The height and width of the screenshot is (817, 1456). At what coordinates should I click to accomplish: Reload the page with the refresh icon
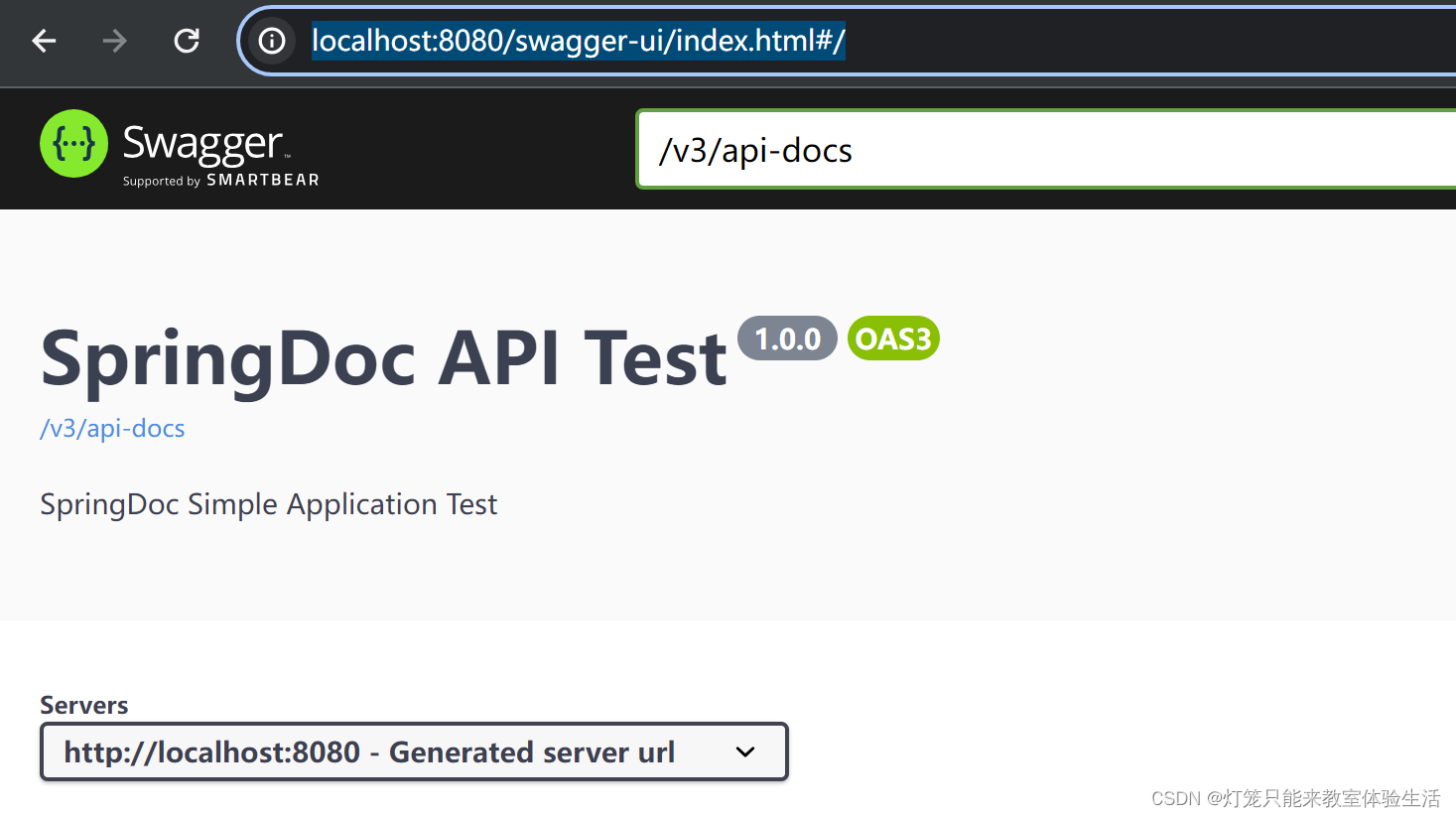tap(187, 41)
